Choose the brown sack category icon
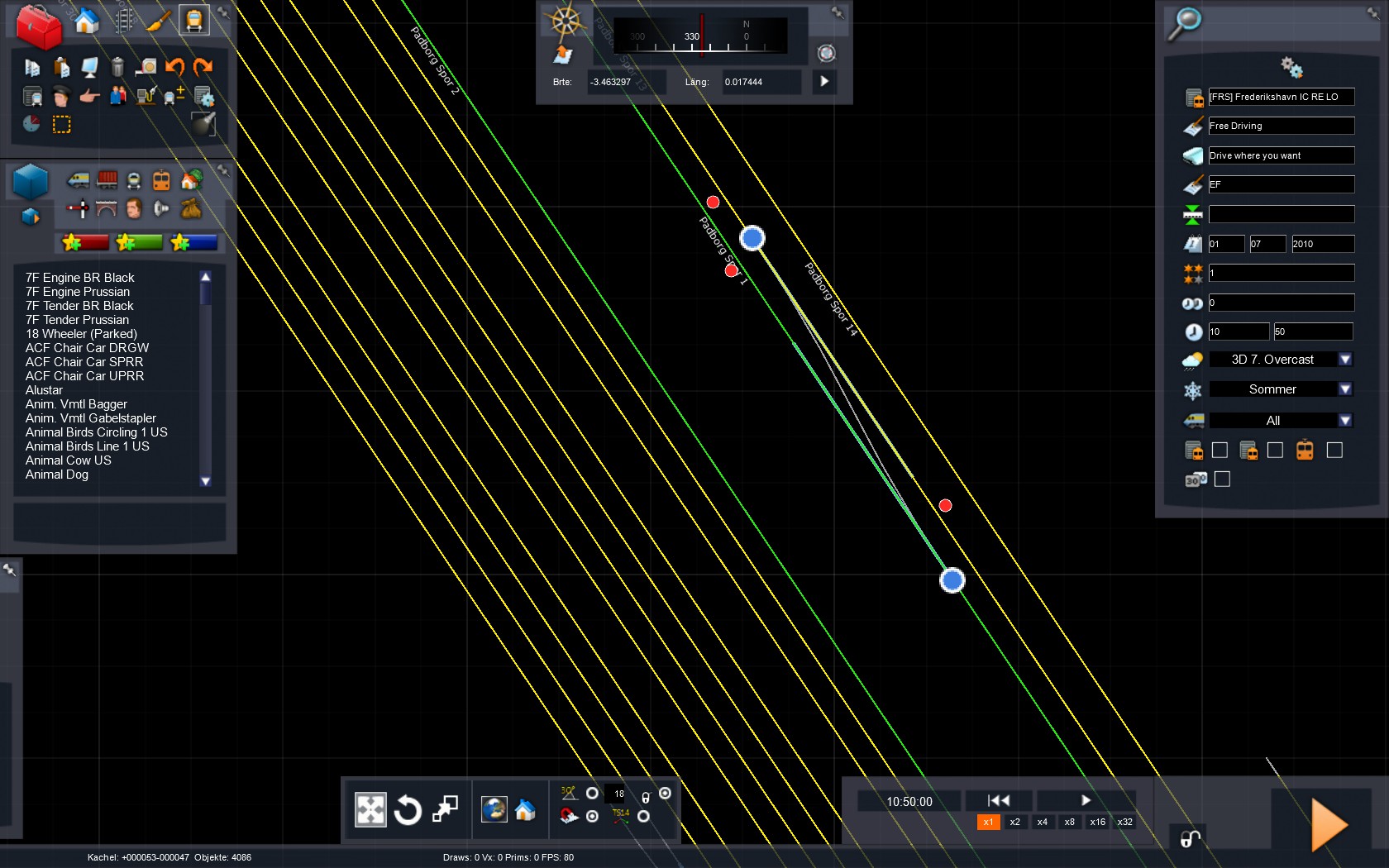Image resolution: width=1389 pixels, height=868 pixels. point(191,208)
